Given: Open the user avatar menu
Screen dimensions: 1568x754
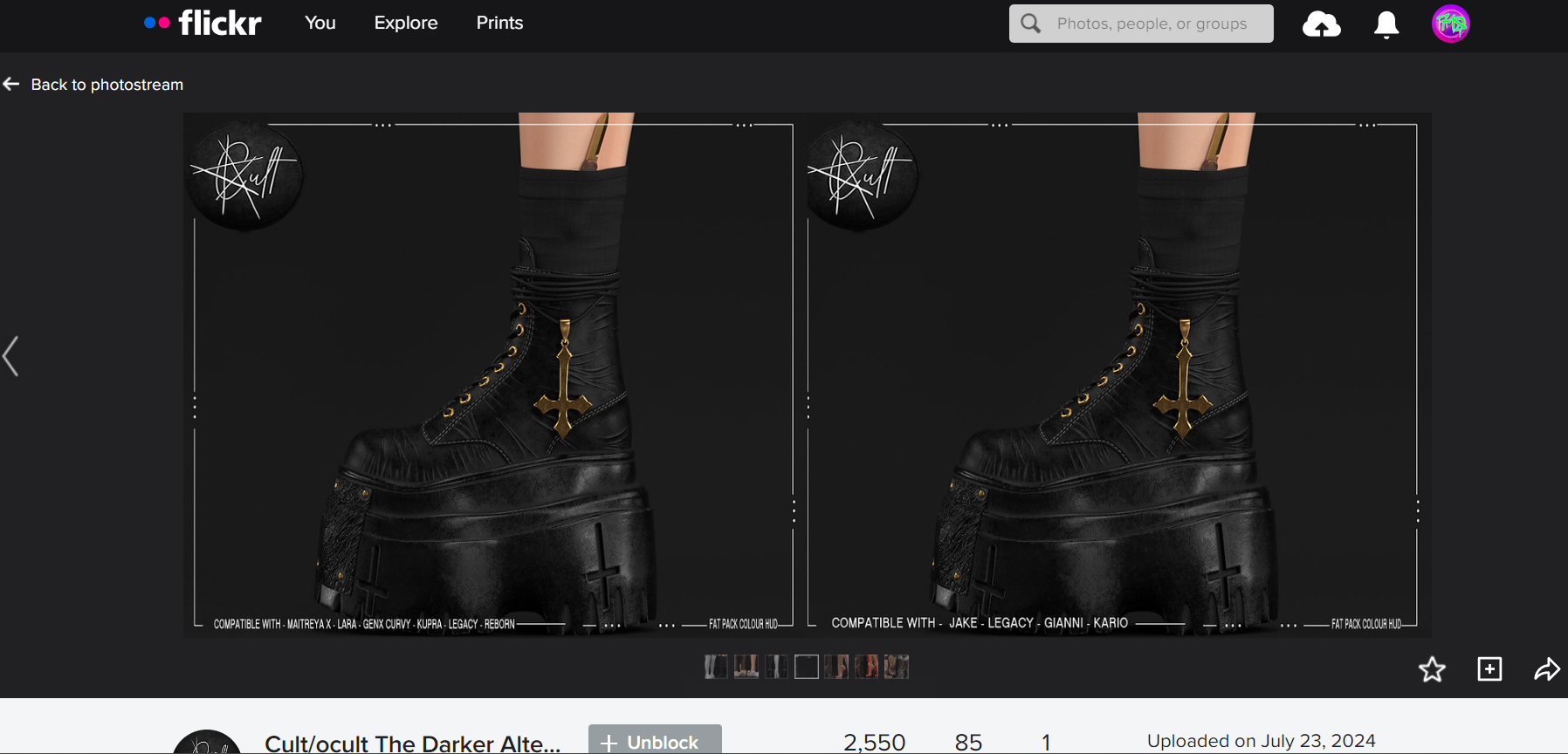Looking at the screenshot, I should [x=1451, y=24].
